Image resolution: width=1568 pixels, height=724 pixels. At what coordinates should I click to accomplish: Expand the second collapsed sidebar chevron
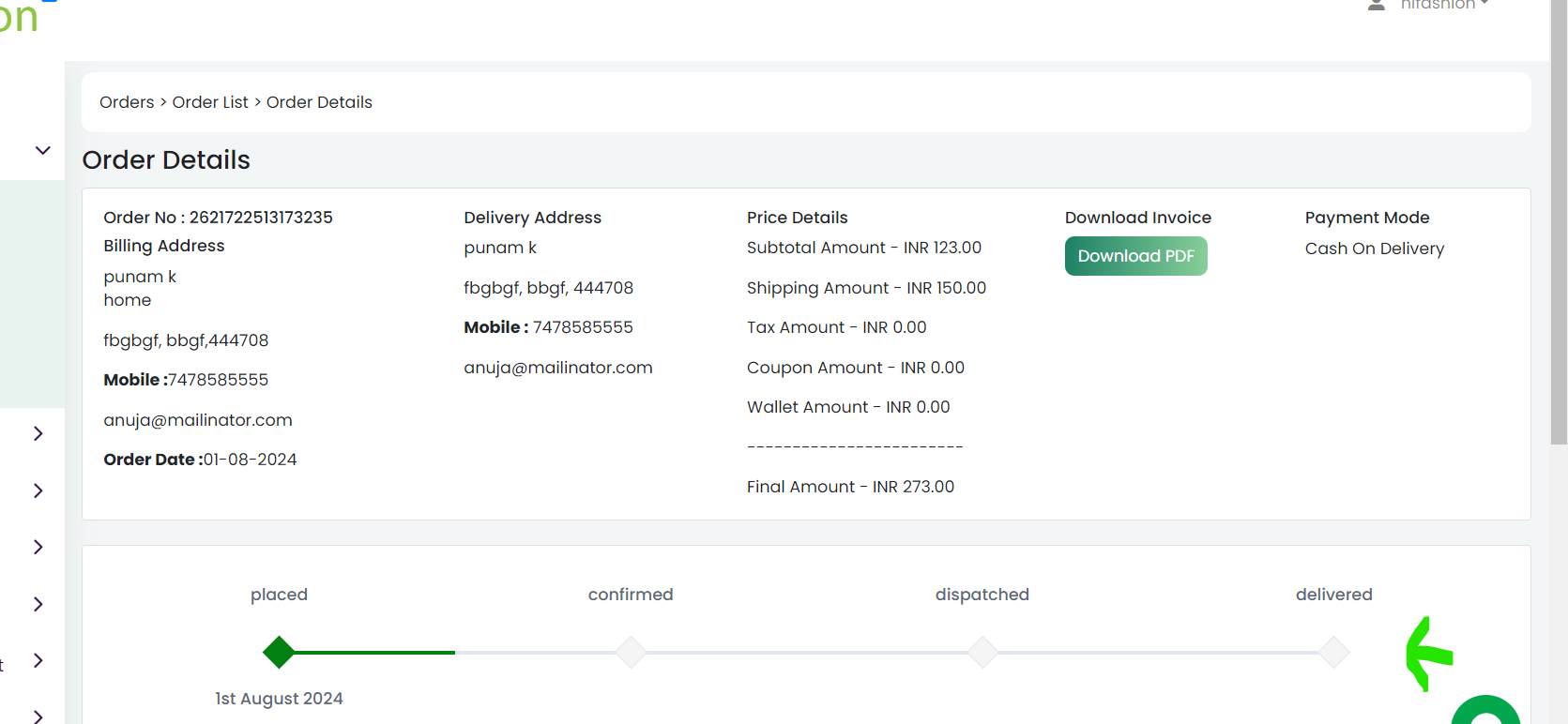point(38,490)
